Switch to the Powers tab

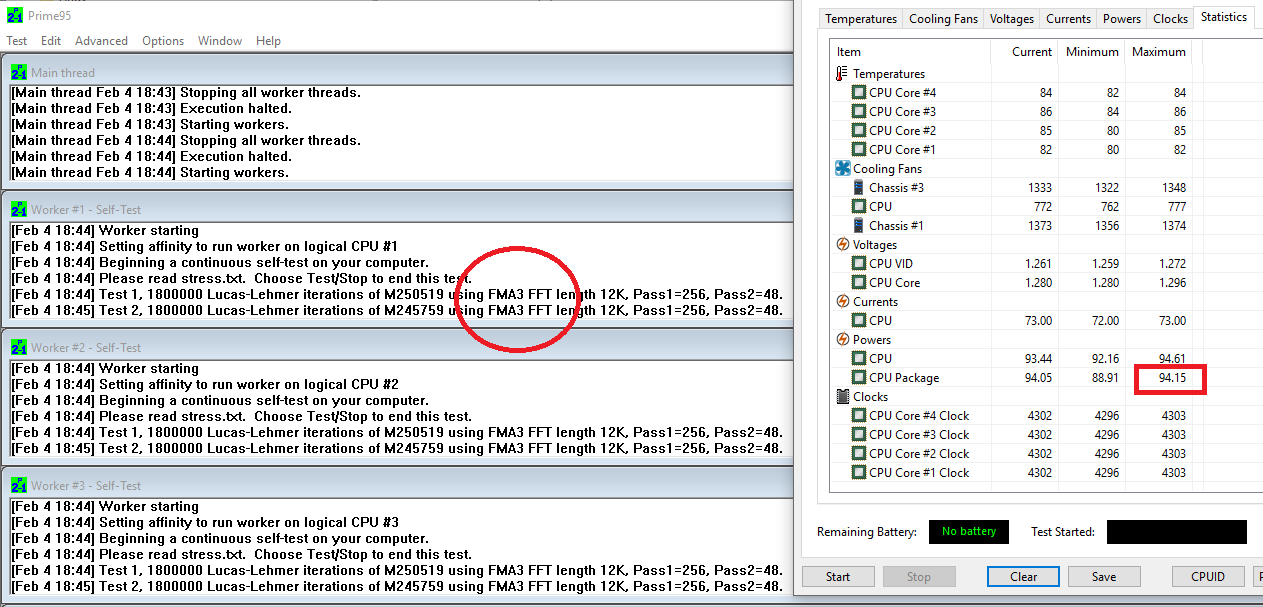1121,19
